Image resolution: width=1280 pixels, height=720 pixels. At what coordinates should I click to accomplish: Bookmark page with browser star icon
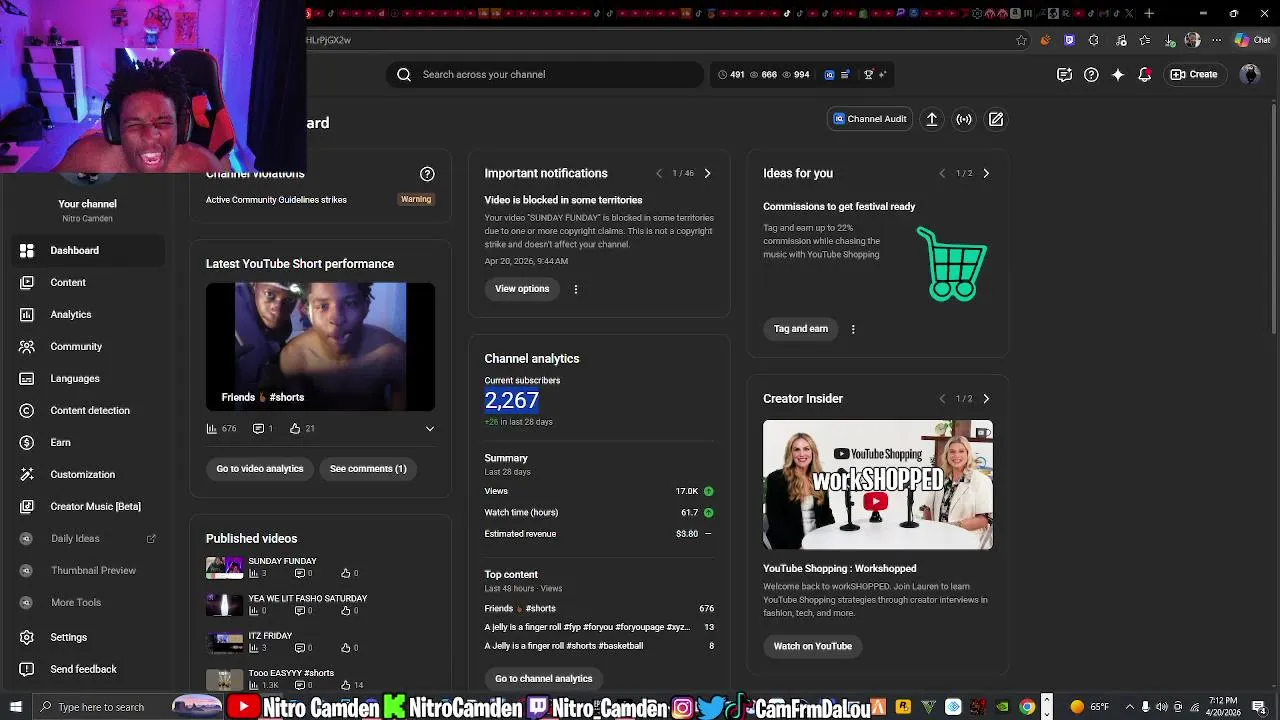point(1021,40)
